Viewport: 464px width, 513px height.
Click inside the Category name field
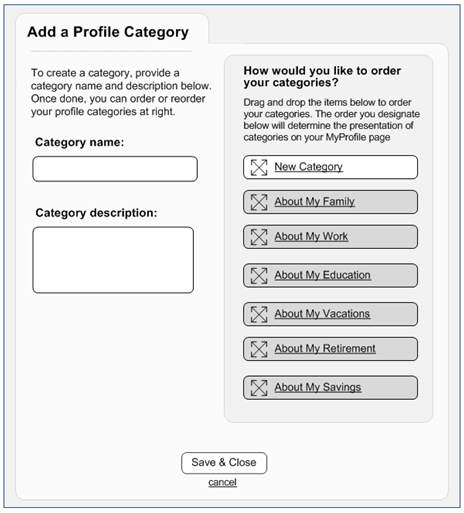[x=115, y=169]
